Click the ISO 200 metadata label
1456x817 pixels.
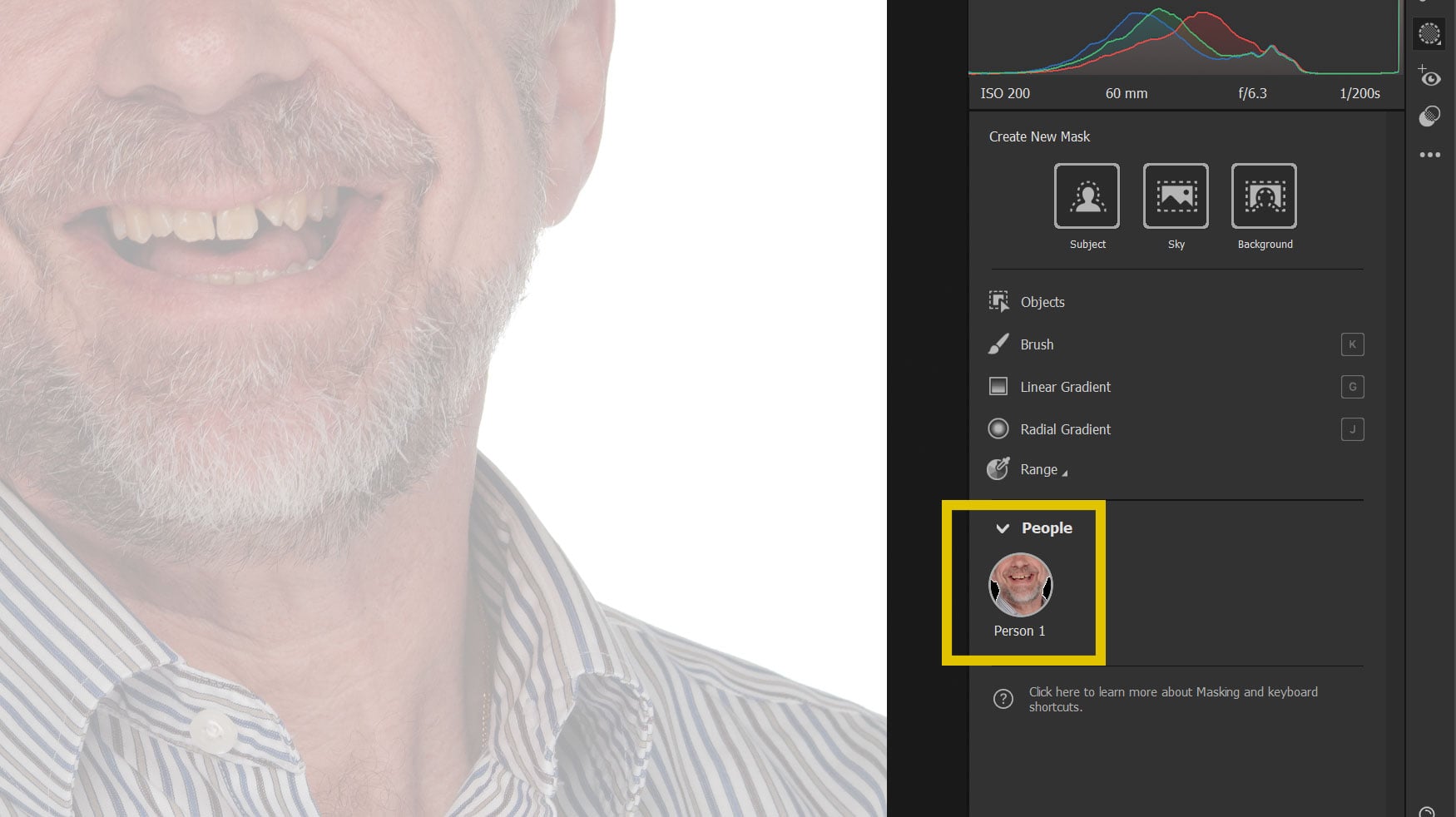1004,93
